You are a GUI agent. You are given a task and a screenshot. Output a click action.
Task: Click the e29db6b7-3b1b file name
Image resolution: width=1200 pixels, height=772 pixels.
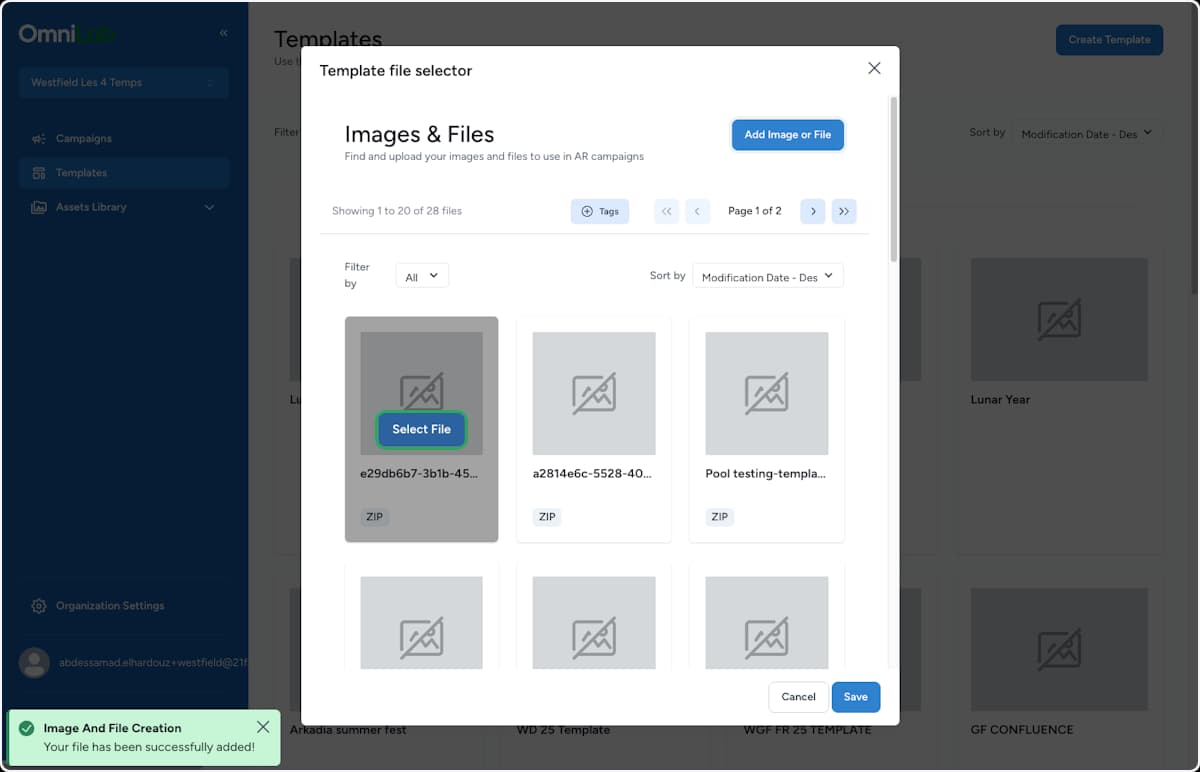pos(421,474)
